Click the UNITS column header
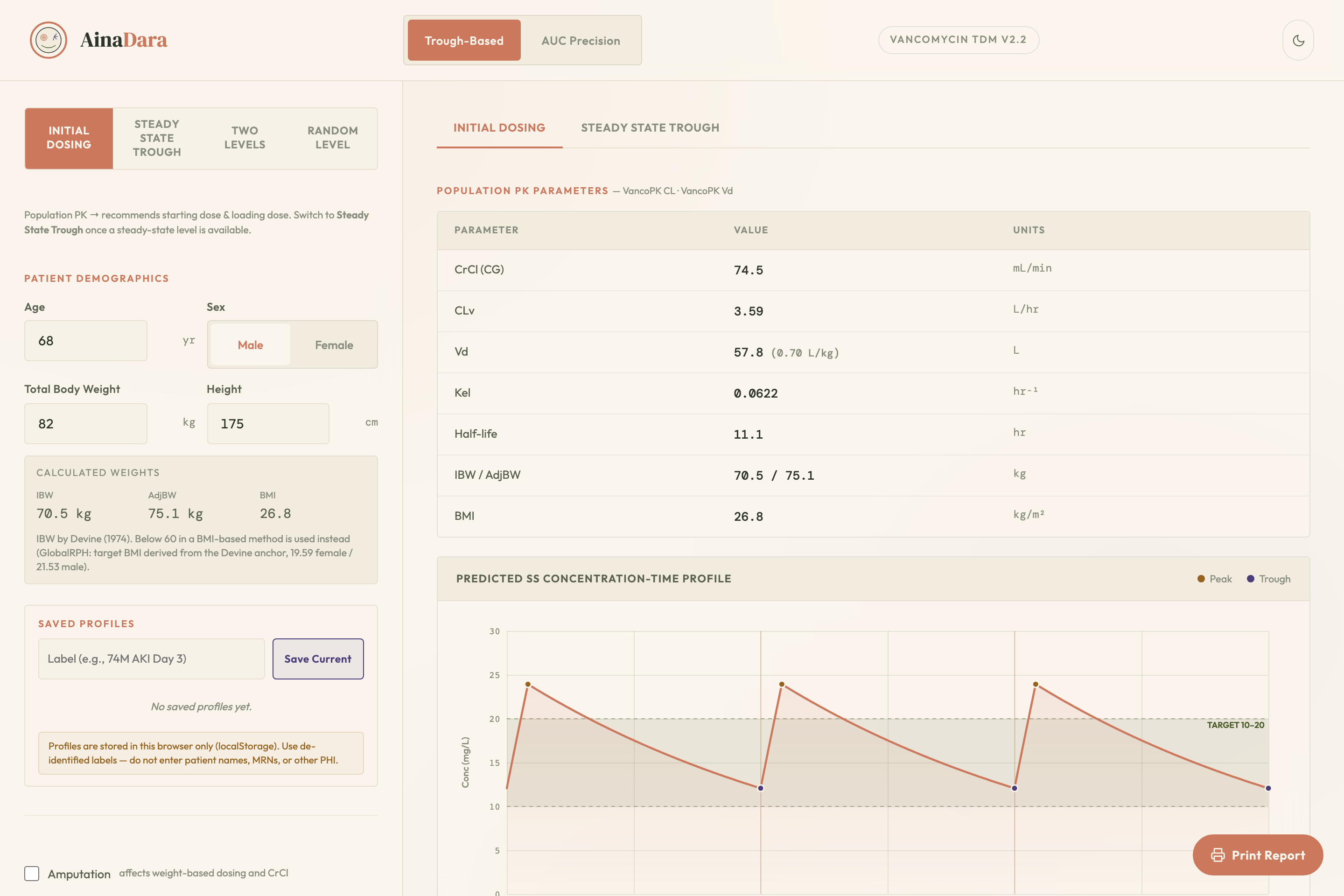This screenshot has width=1344, height=896. pos(1029,230)
